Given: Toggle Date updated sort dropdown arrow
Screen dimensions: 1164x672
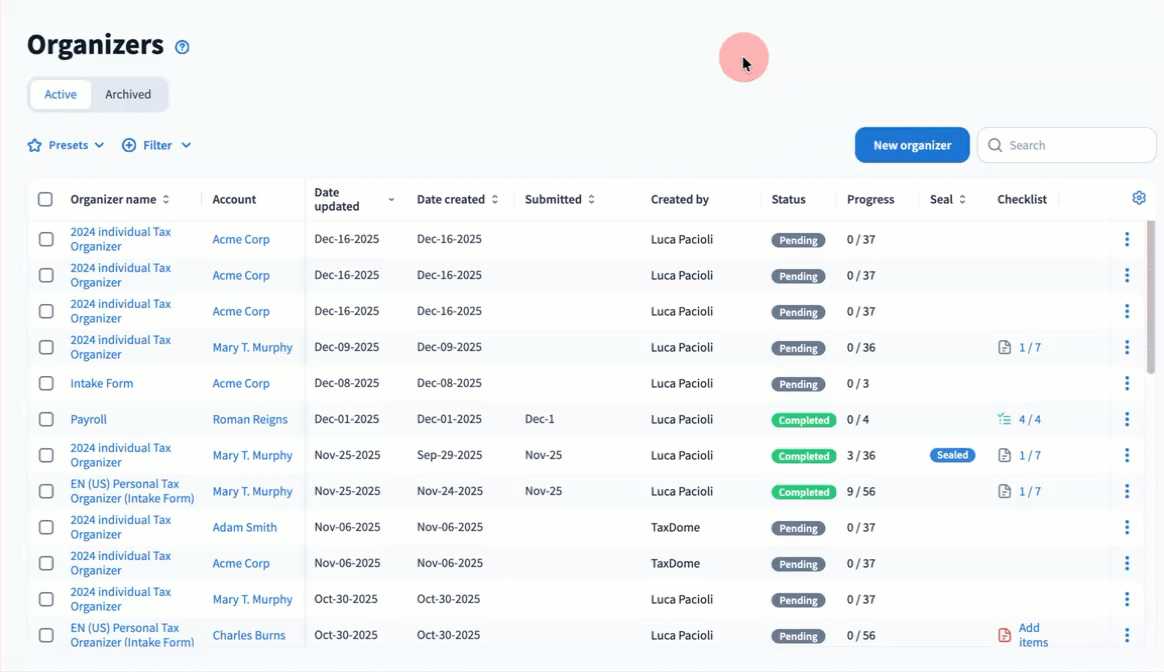Looking at the screenshot, I should tap(391, 200).
